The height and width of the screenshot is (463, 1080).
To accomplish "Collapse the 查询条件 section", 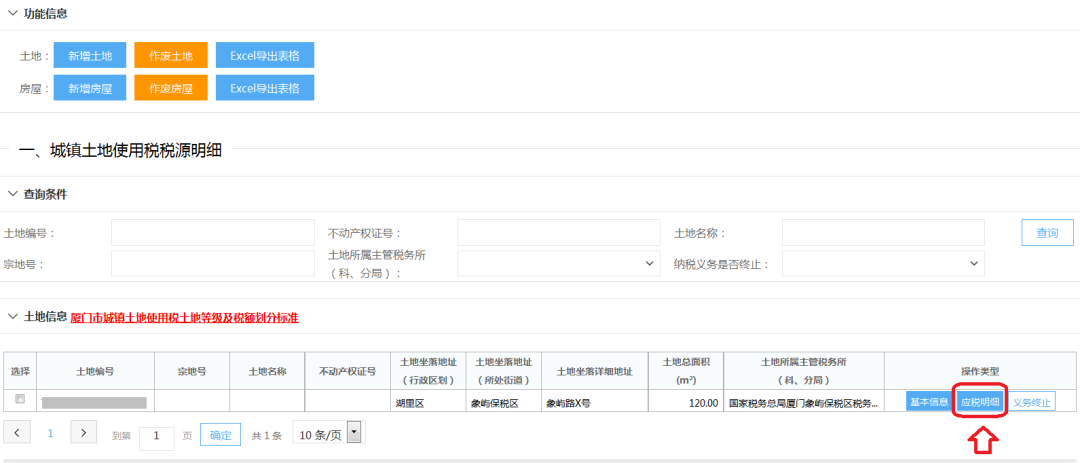I will click(x=13, y=194).
